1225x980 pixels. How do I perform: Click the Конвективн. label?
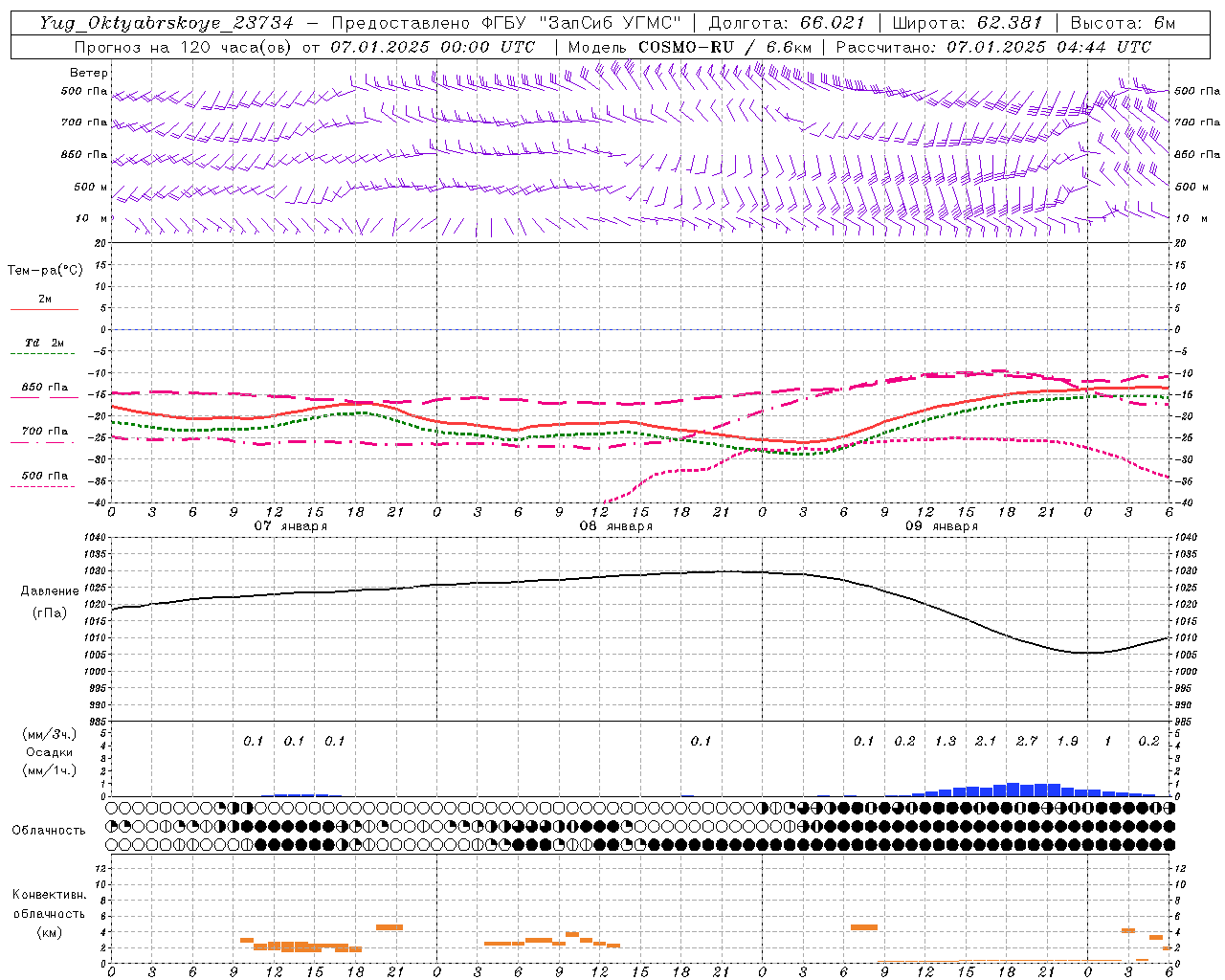click(49, 895)
